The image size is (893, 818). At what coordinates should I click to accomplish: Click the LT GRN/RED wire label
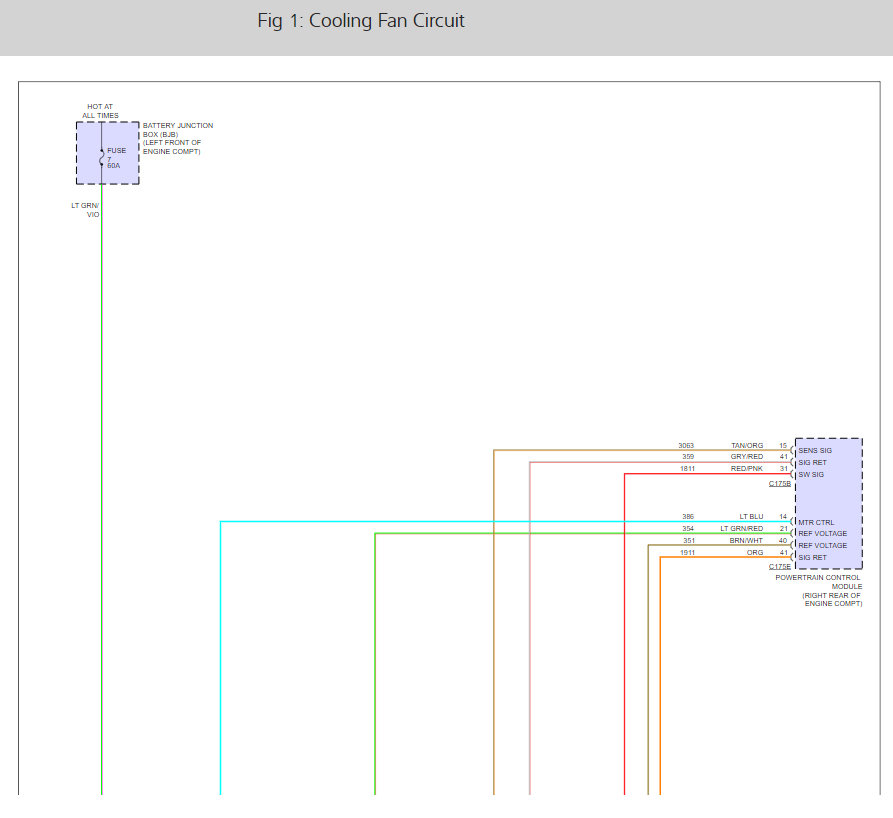coord(741,528)
